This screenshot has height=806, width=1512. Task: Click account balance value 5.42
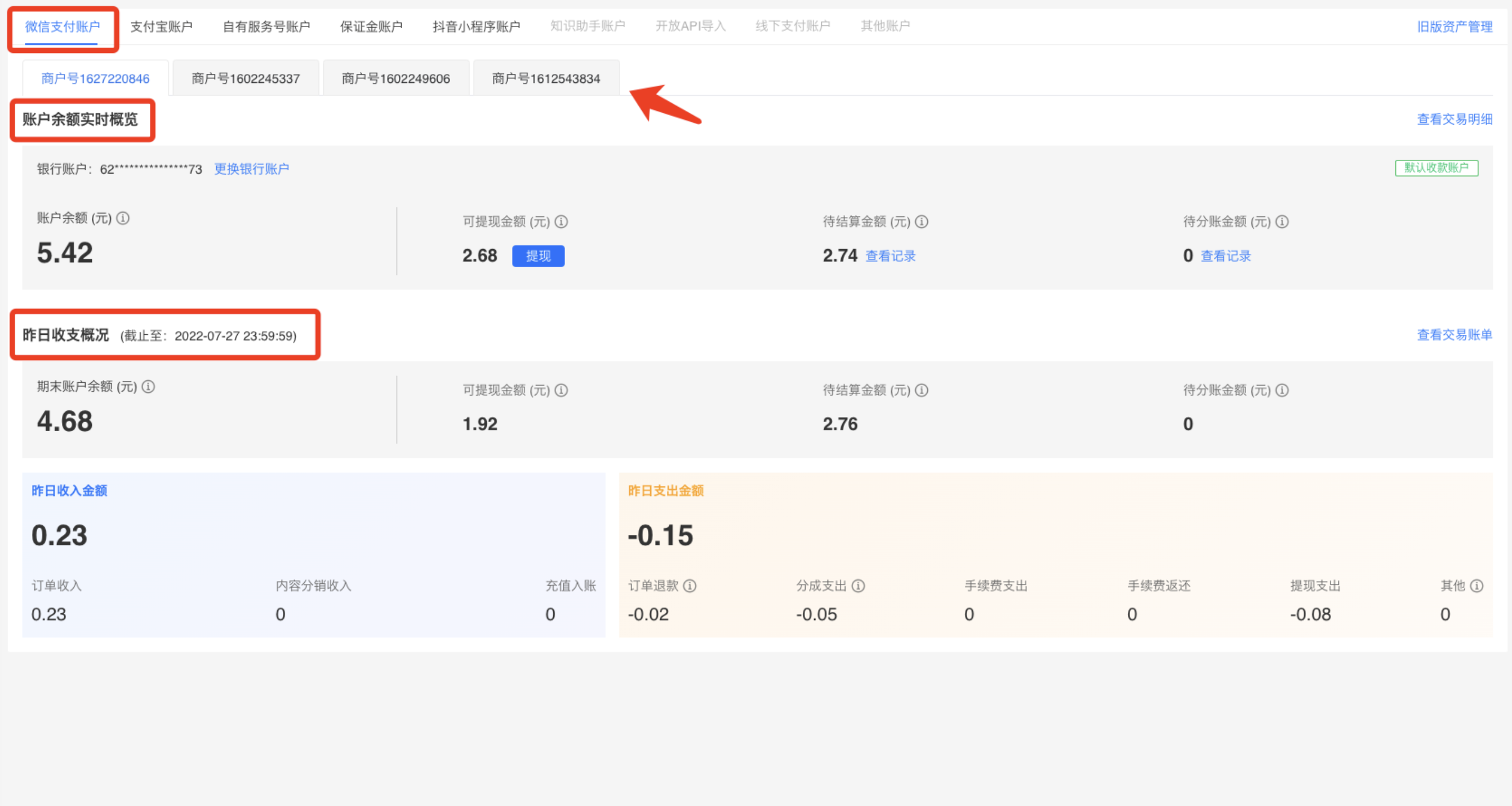(x=65, y=253)
